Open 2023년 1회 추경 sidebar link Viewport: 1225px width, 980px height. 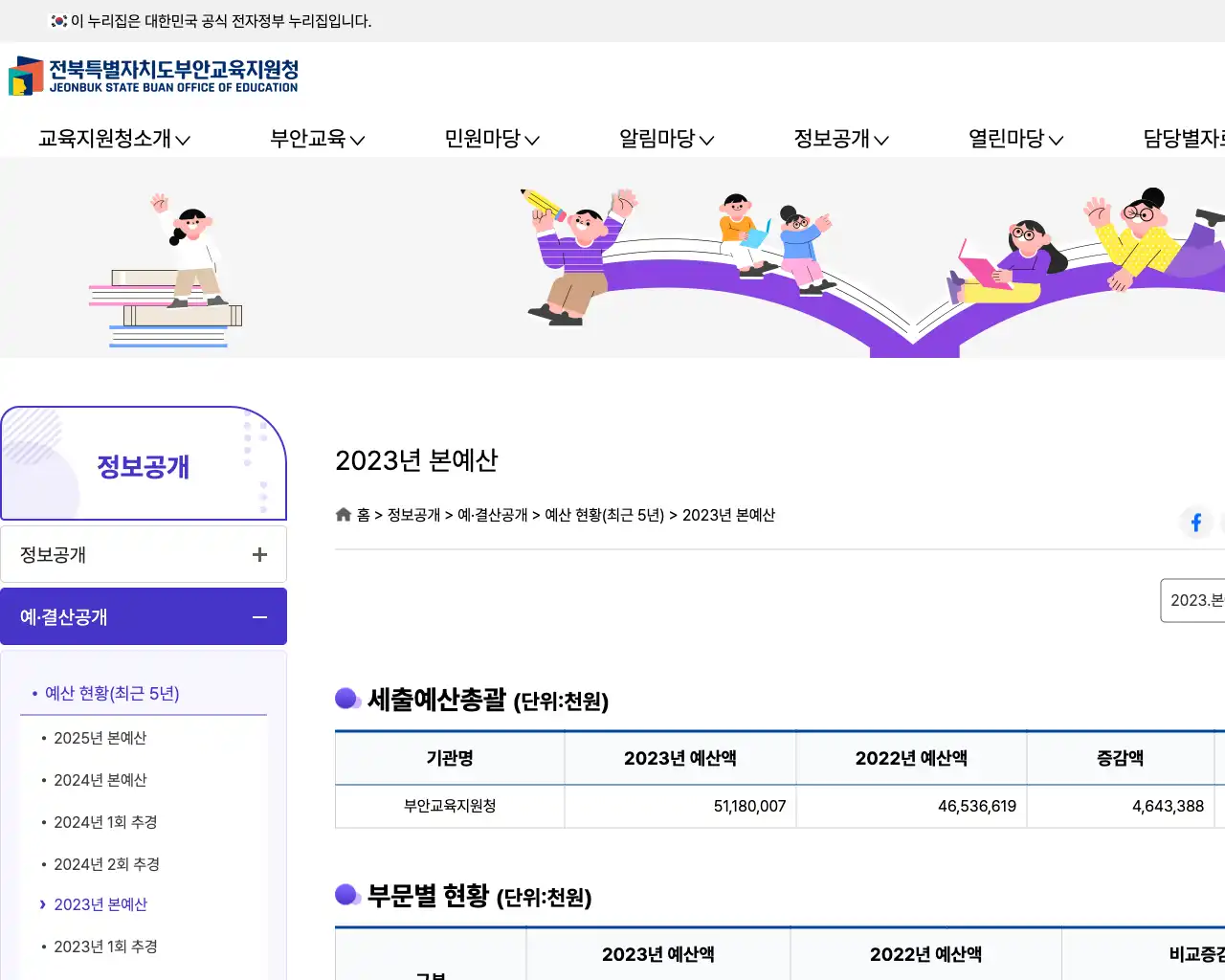coord(105,947)
